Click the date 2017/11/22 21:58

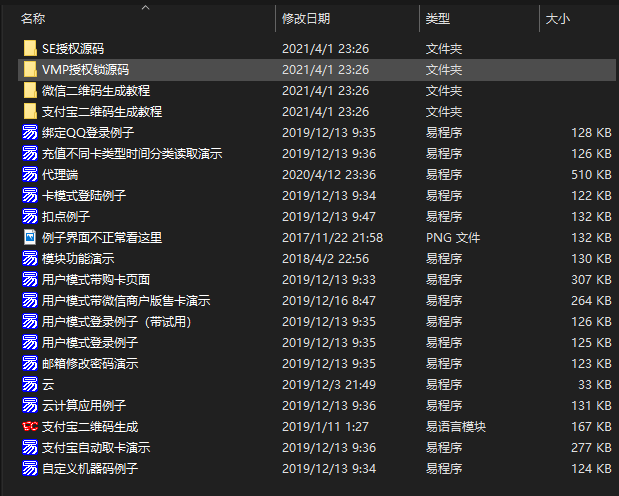coord(332,237)
